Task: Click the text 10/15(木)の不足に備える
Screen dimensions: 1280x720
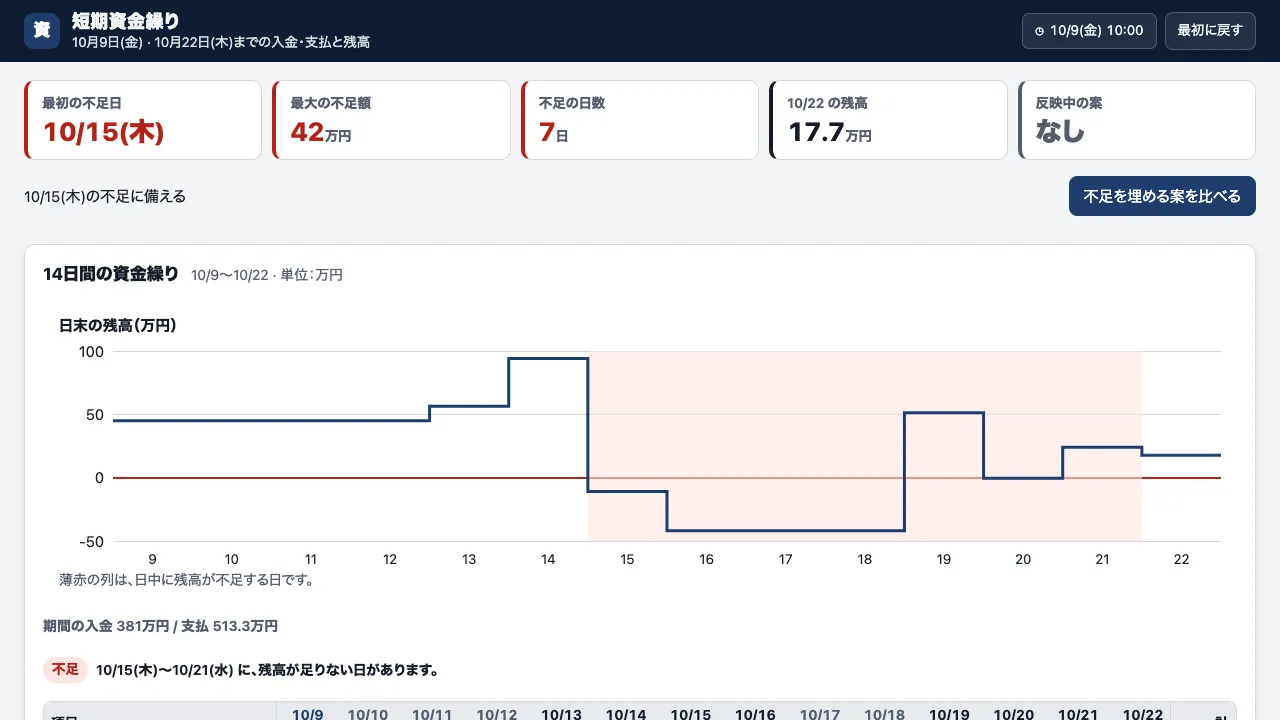Action: coord(105,196)
